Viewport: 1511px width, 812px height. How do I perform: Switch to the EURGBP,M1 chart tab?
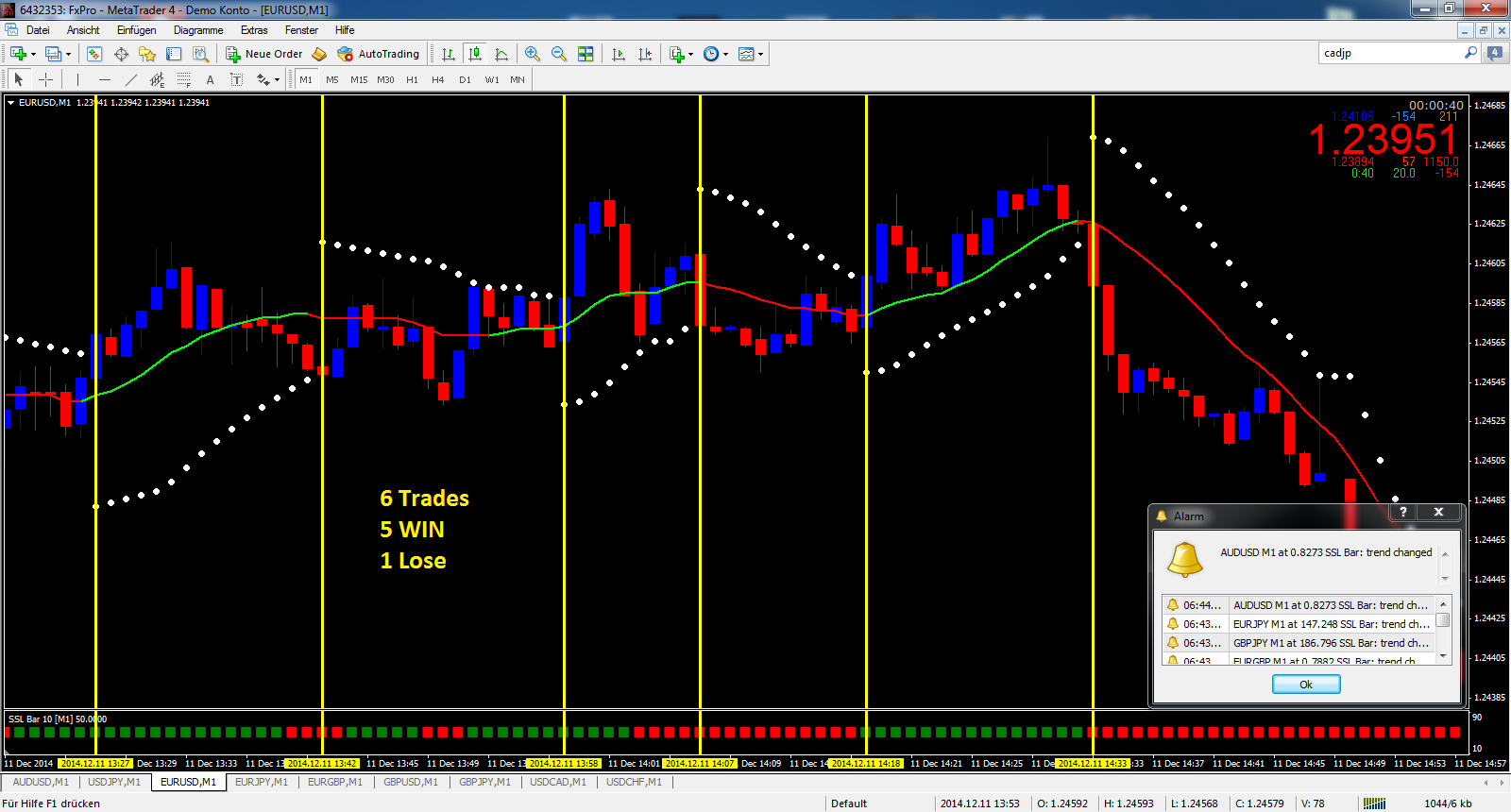335,782
